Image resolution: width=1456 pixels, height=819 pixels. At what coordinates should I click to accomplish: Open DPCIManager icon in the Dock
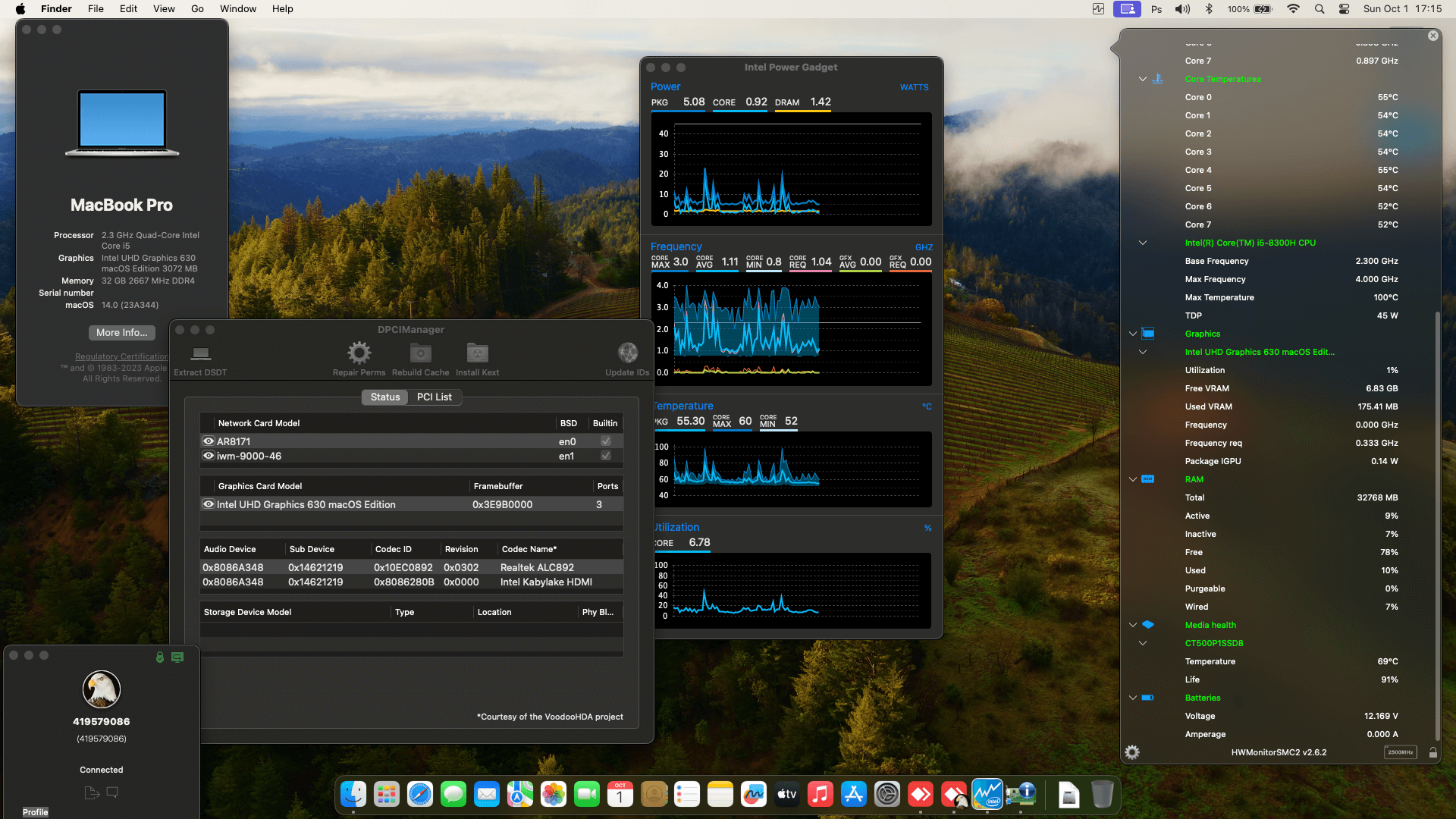click(1021, 795)
